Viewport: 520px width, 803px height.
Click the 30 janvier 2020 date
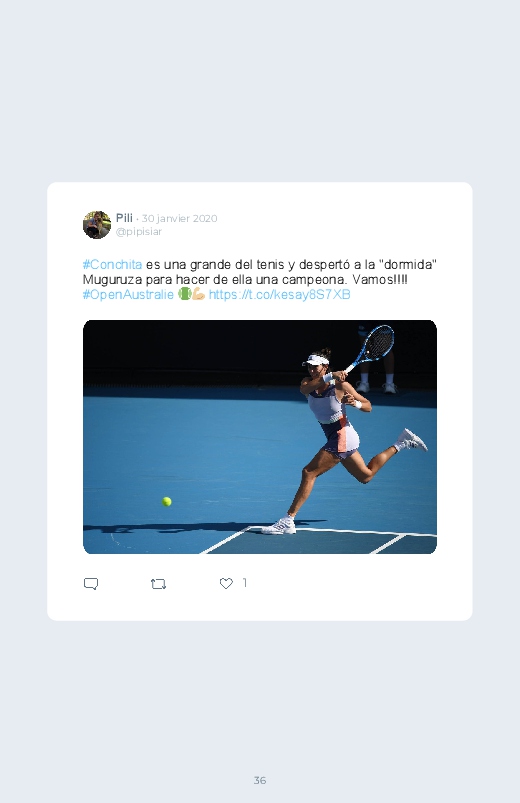click(x=179, y=218)
